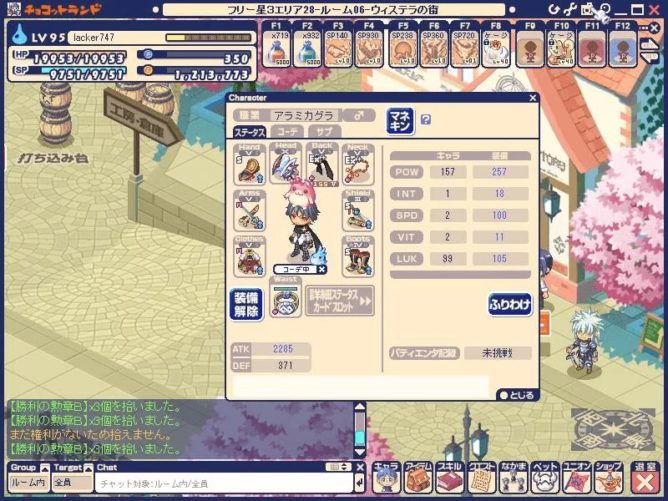Viewport: 668px width, 501px height.
Task: Click the なかま (Friends) icon
Action: point(514,478)
